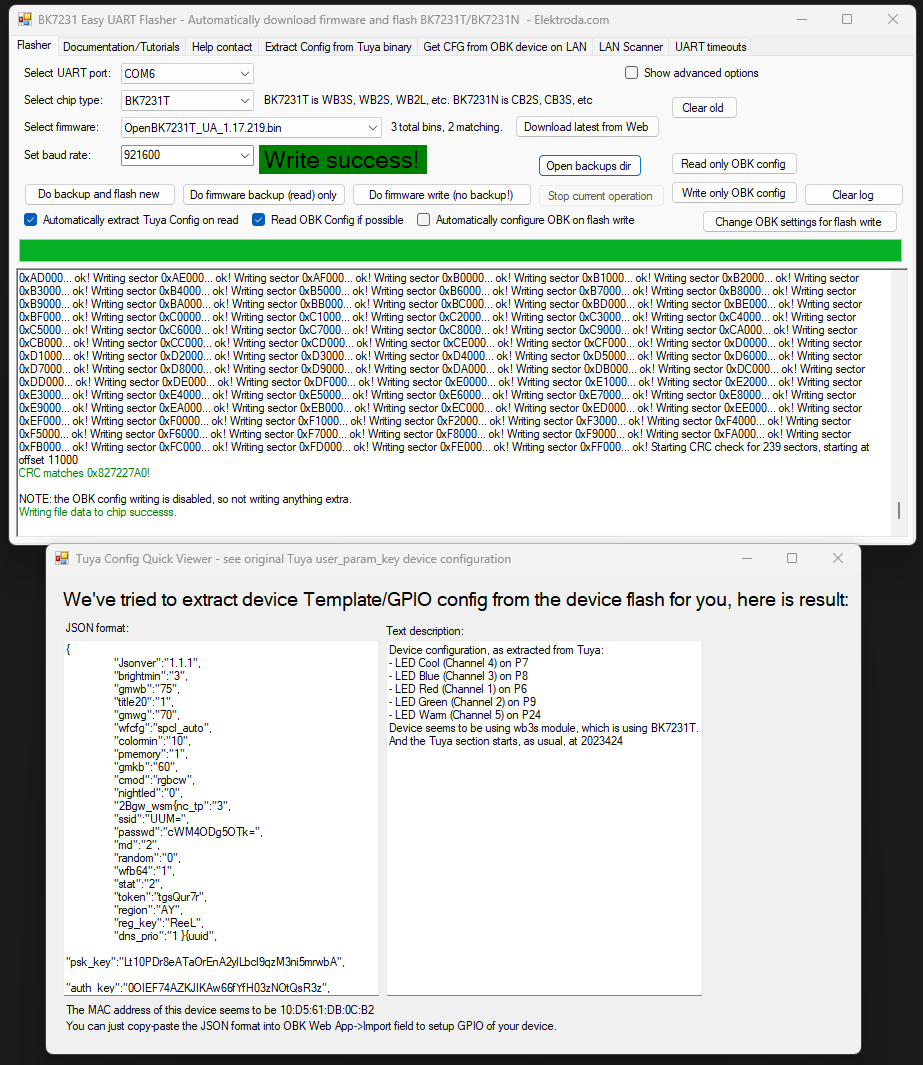
Task: Click Download latest from Web button
Action: [587, 127]
